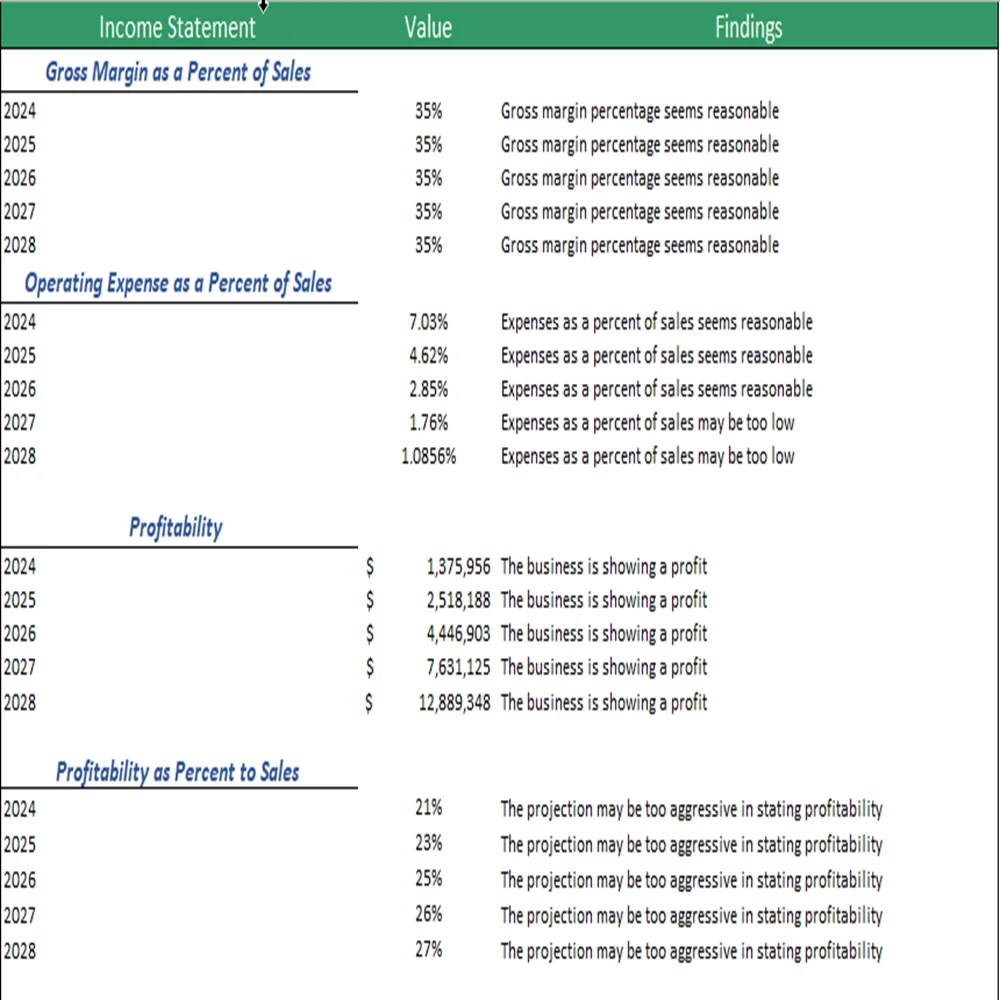Click the 7.03% operating expense value
The height and width of the screenshot is (1000, 1000).
428,322
